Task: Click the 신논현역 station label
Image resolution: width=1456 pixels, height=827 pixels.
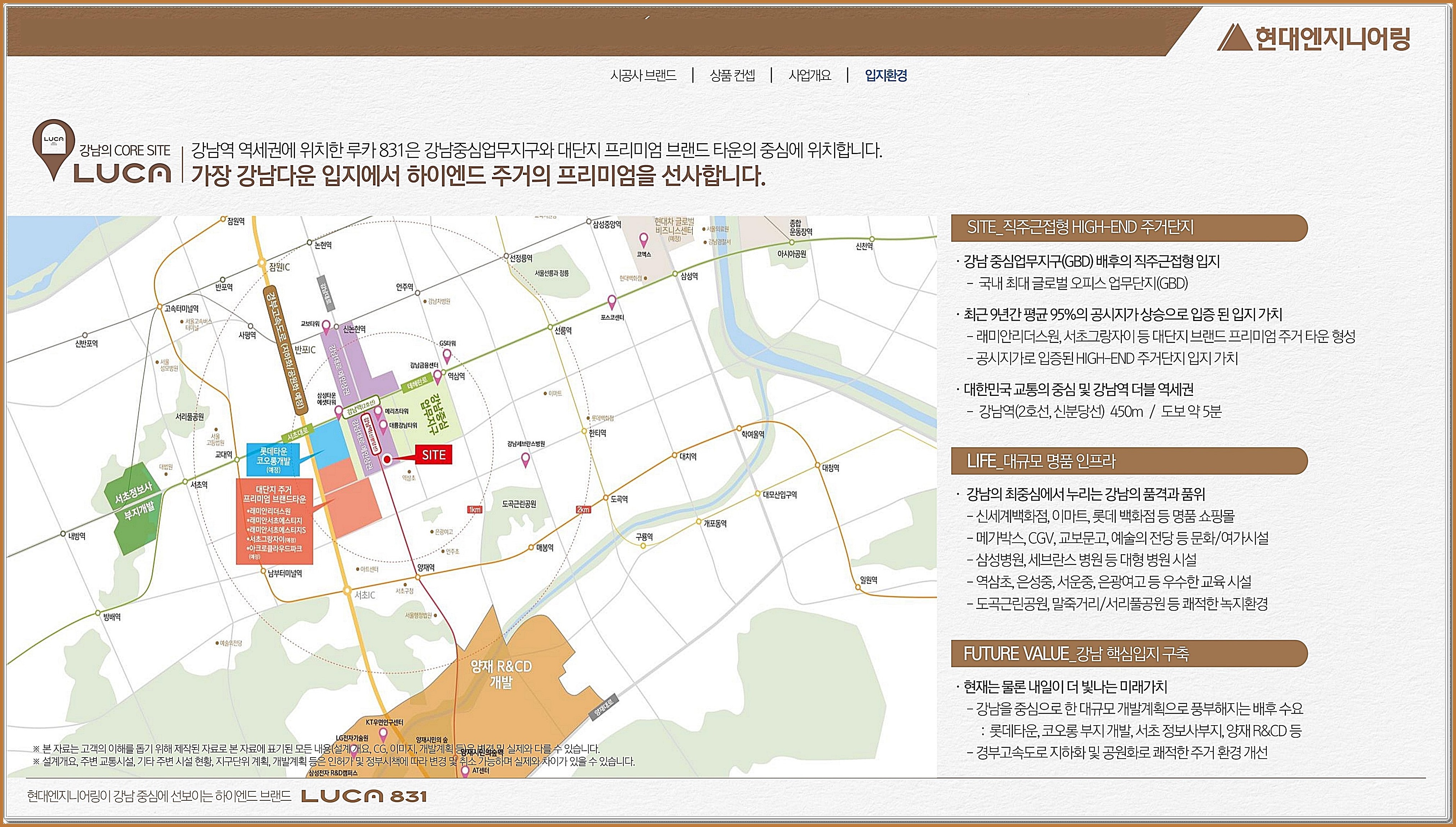Action: click(354, 329)
